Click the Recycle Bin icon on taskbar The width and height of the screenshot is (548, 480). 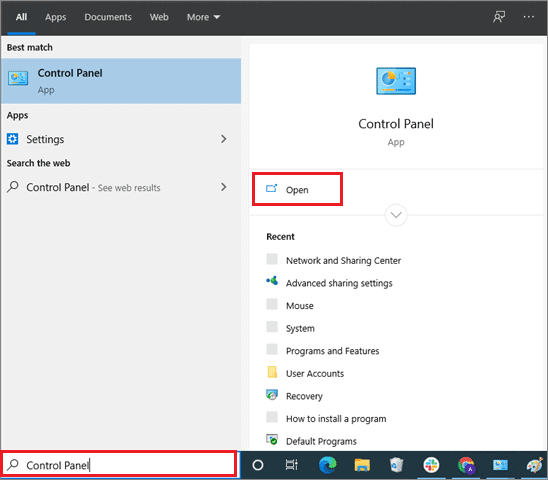click(x=396, y=465)
